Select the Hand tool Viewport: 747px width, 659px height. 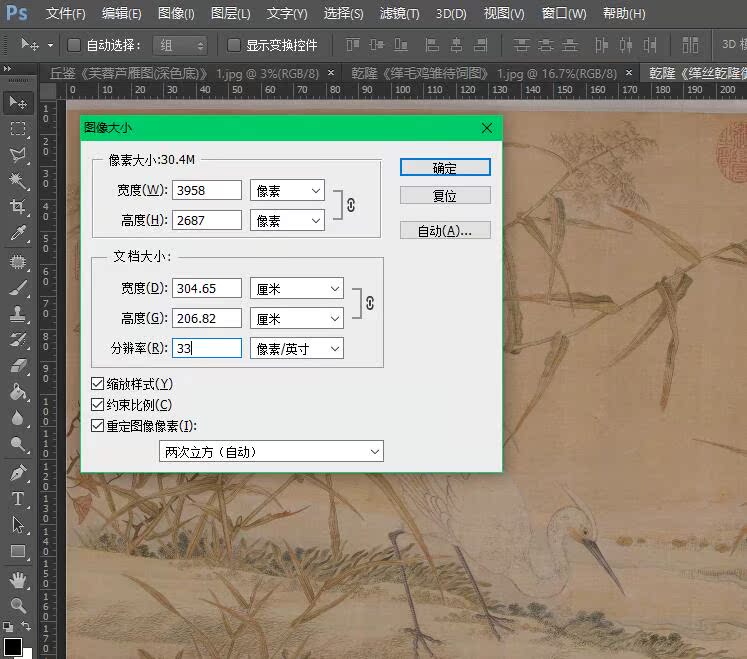18,580
